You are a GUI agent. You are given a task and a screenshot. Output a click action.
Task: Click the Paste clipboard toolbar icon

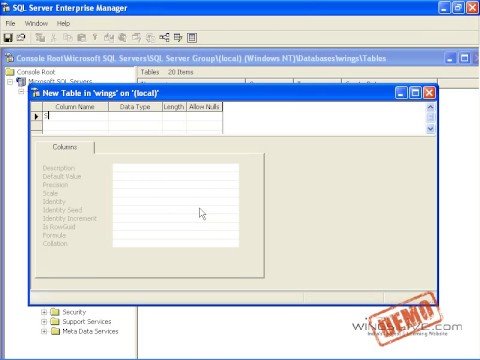click(x=81, y=38)
